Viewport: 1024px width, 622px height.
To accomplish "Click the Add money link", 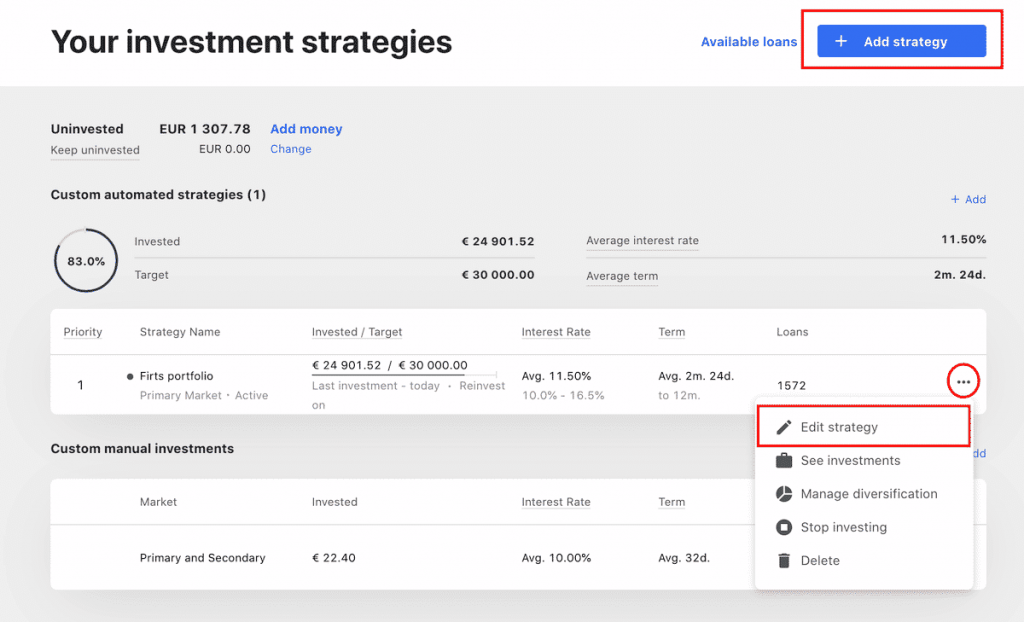I will (x=306, y=129).
